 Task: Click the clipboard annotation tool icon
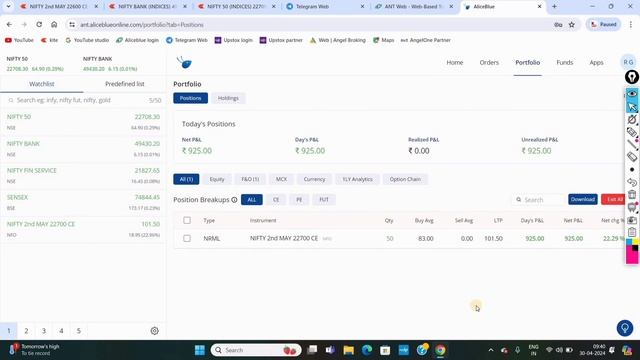[x=632, y=232]
